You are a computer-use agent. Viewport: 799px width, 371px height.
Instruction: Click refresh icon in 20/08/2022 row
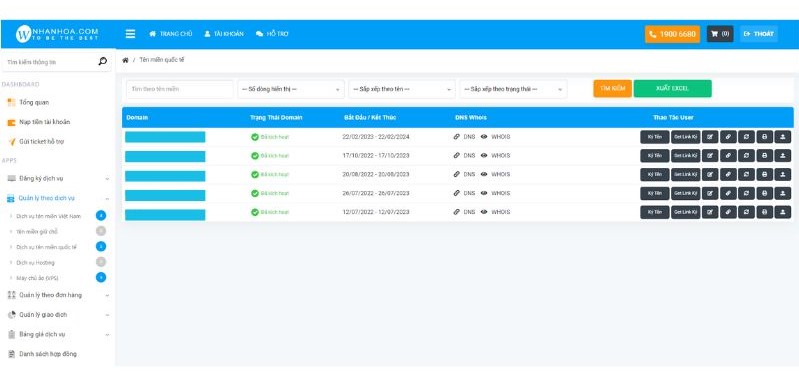[x=747, y=174]
